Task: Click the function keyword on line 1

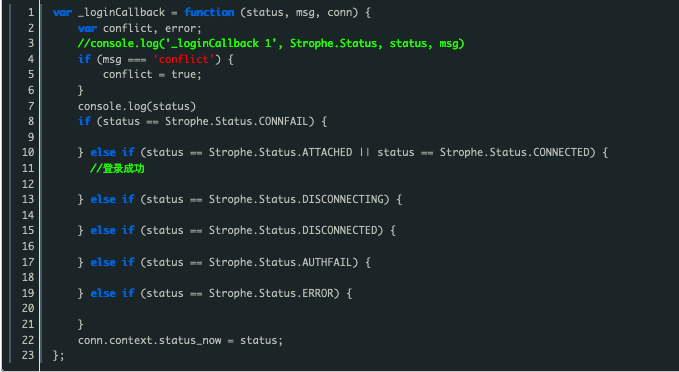Action: [x=209, y=13]
